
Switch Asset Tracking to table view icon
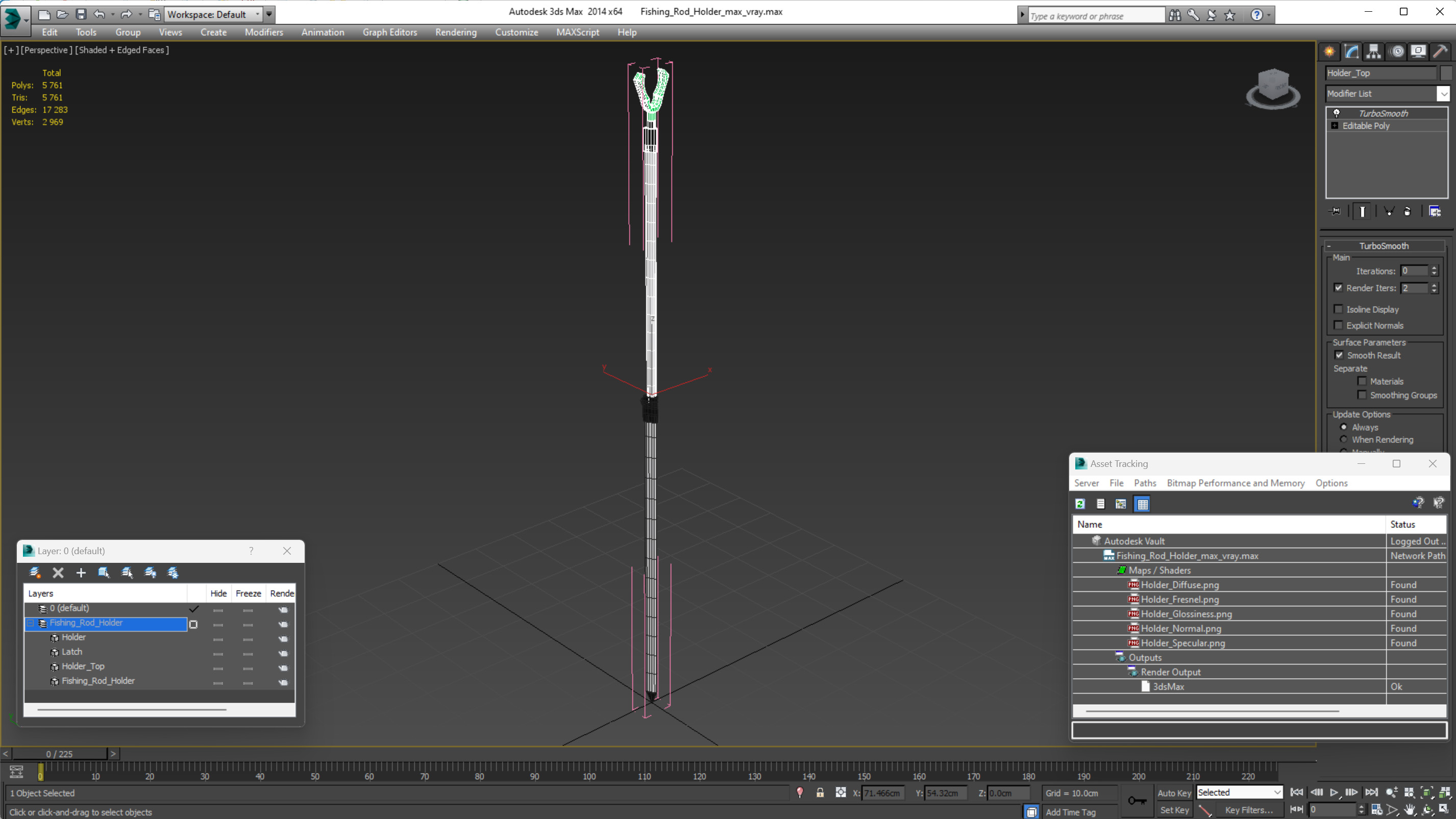point(1142,504)
